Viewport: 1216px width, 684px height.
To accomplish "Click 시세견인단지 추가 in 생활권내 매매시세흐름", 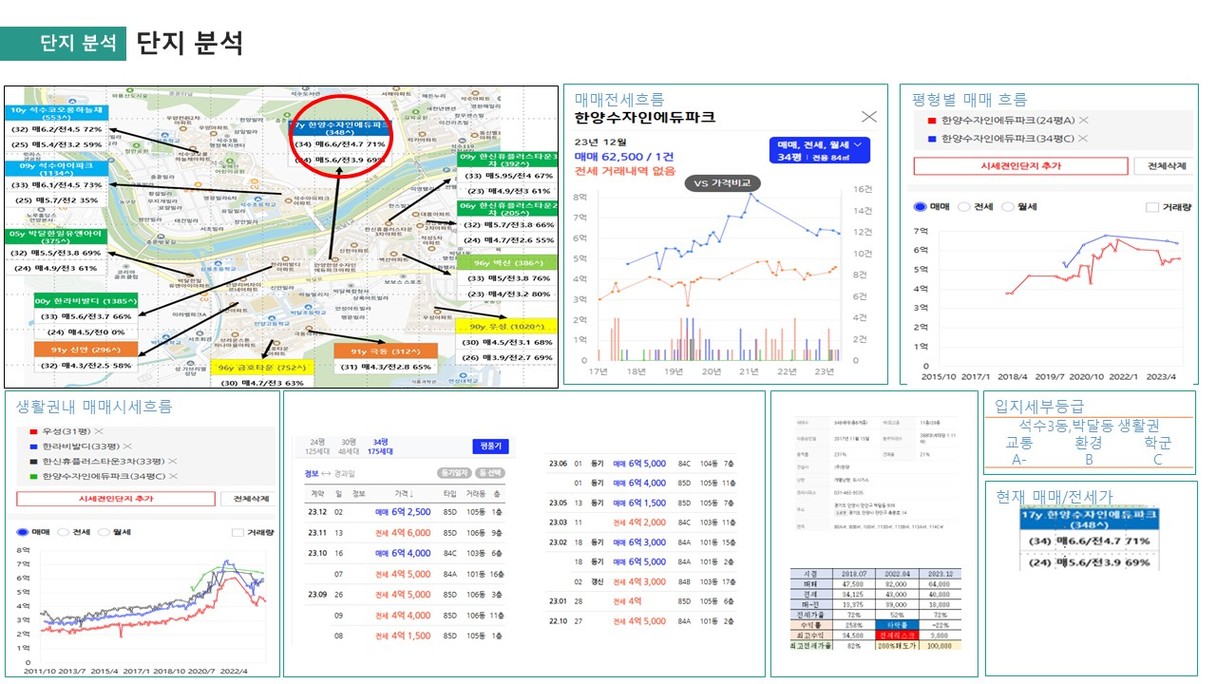I will click(115, 498).
